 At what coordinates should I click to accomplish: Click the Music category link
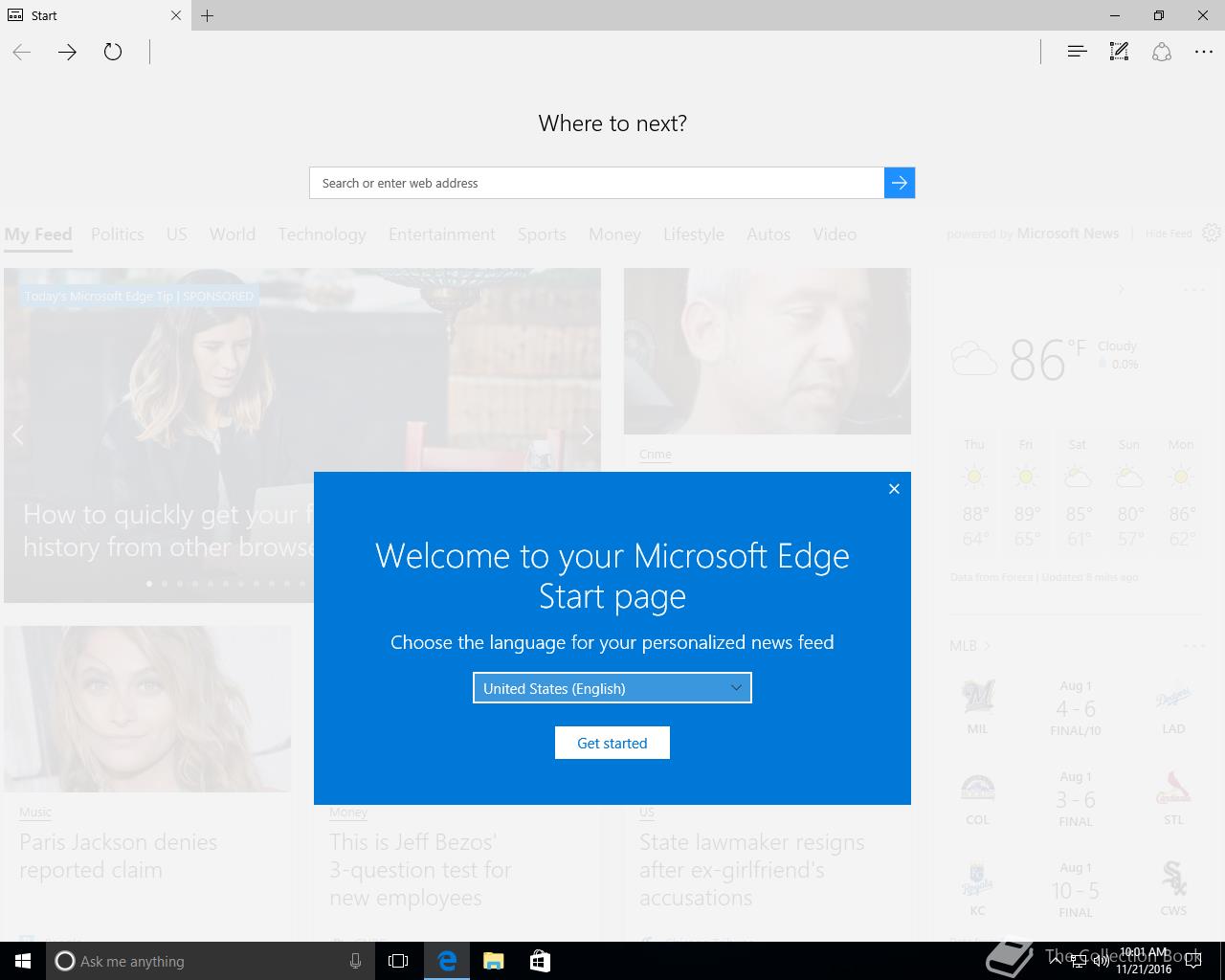click(x=35, y=813)
